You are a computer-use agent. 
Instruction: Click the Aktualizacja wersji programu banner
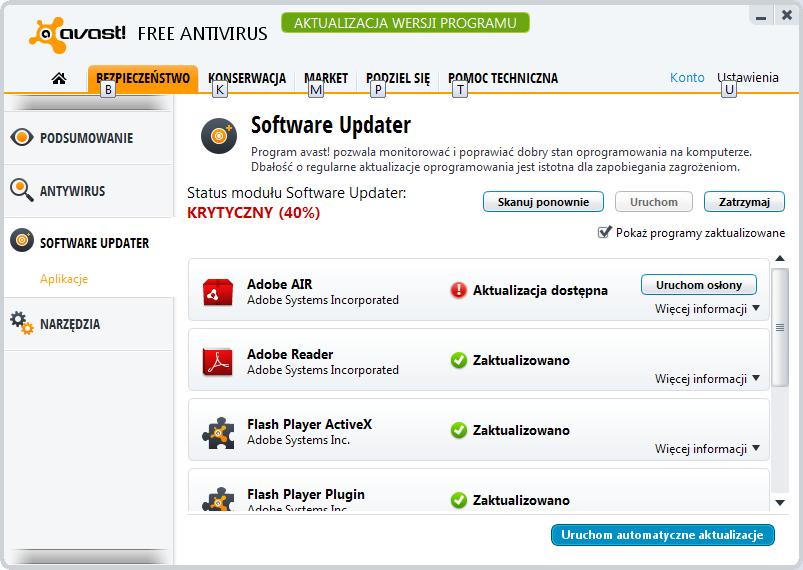405,23
